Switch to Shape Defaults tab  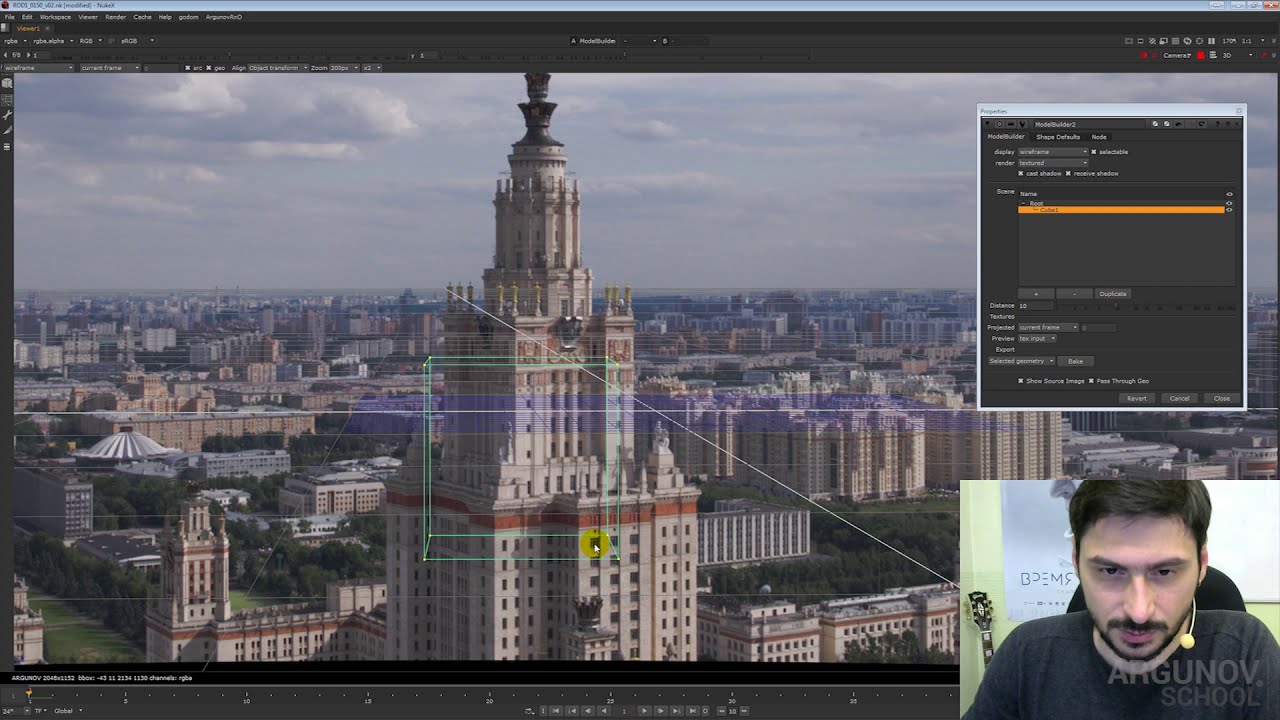pos(1057,137)
